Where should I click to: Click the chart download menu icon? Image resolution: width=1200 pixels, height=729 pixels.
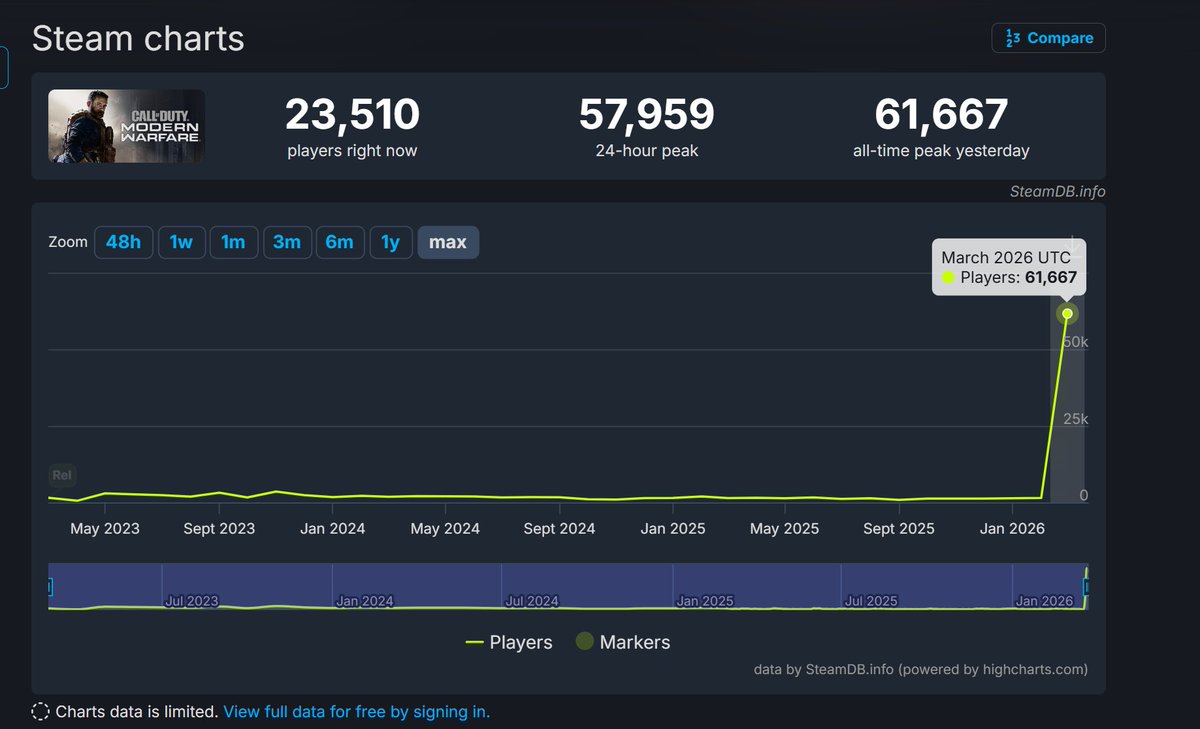[1072, 243]
